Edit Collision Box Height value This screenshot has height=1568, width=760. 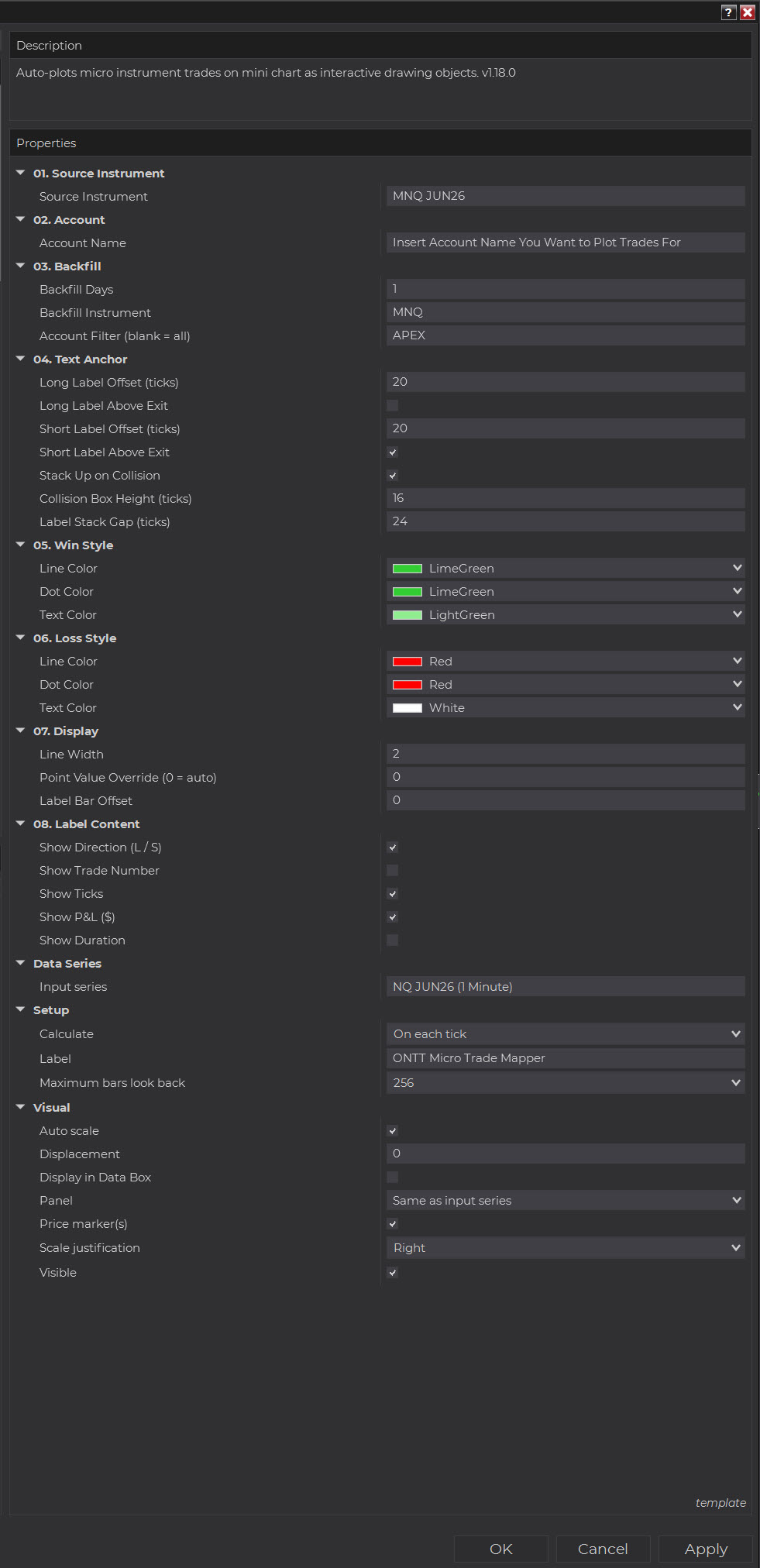(566, 498)
